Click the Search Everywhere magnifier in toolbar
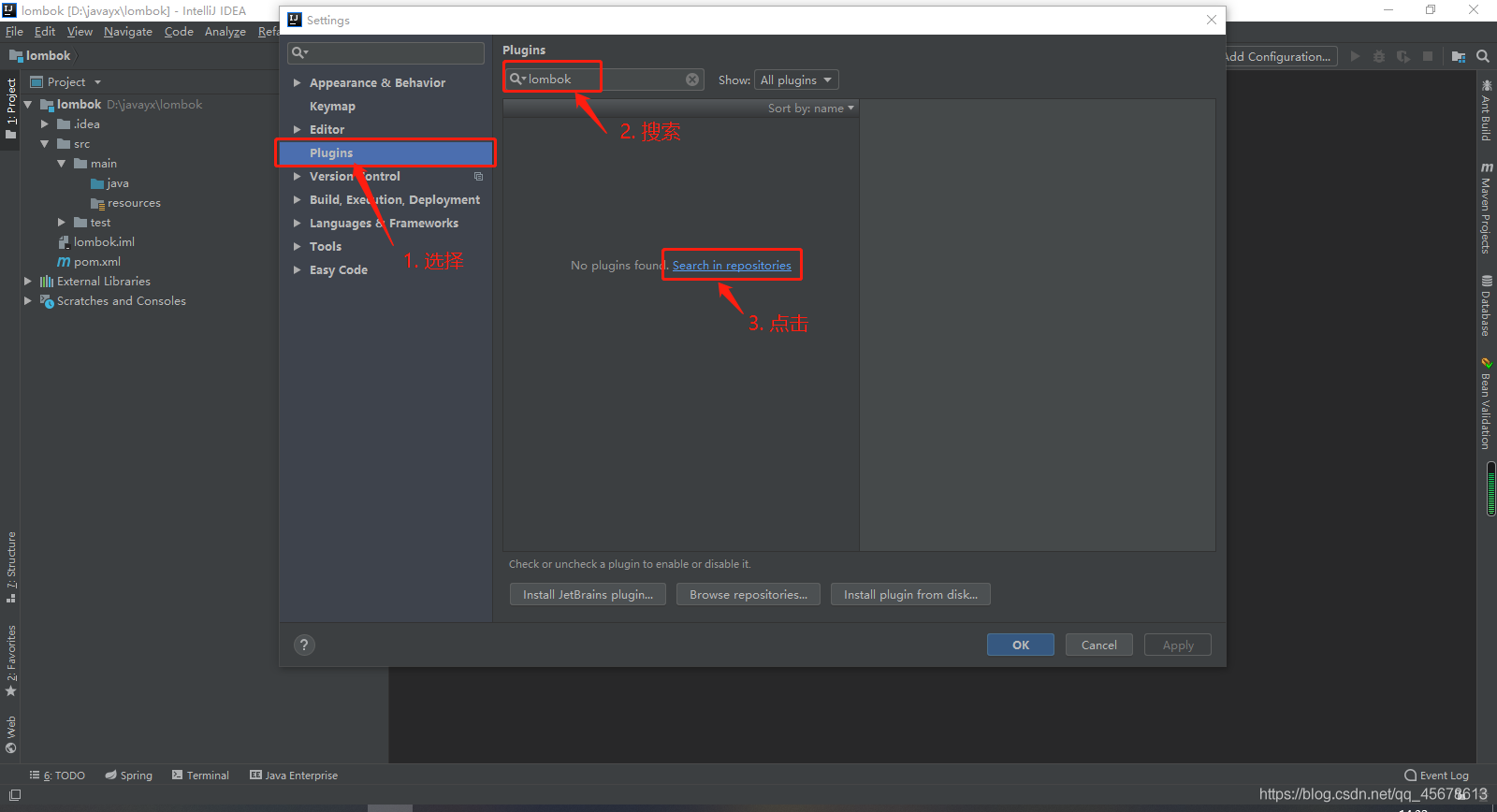 (1483, 56)
